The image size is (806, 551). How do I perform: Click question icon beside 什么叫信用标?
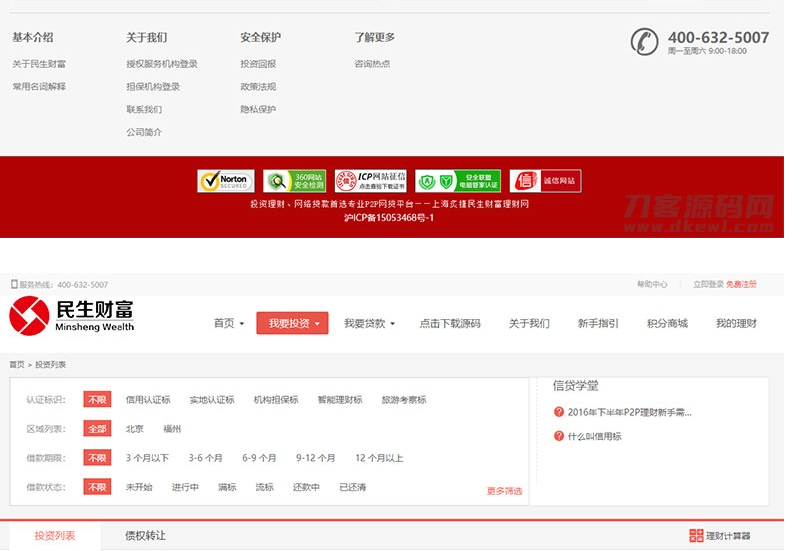click(559, 436)
